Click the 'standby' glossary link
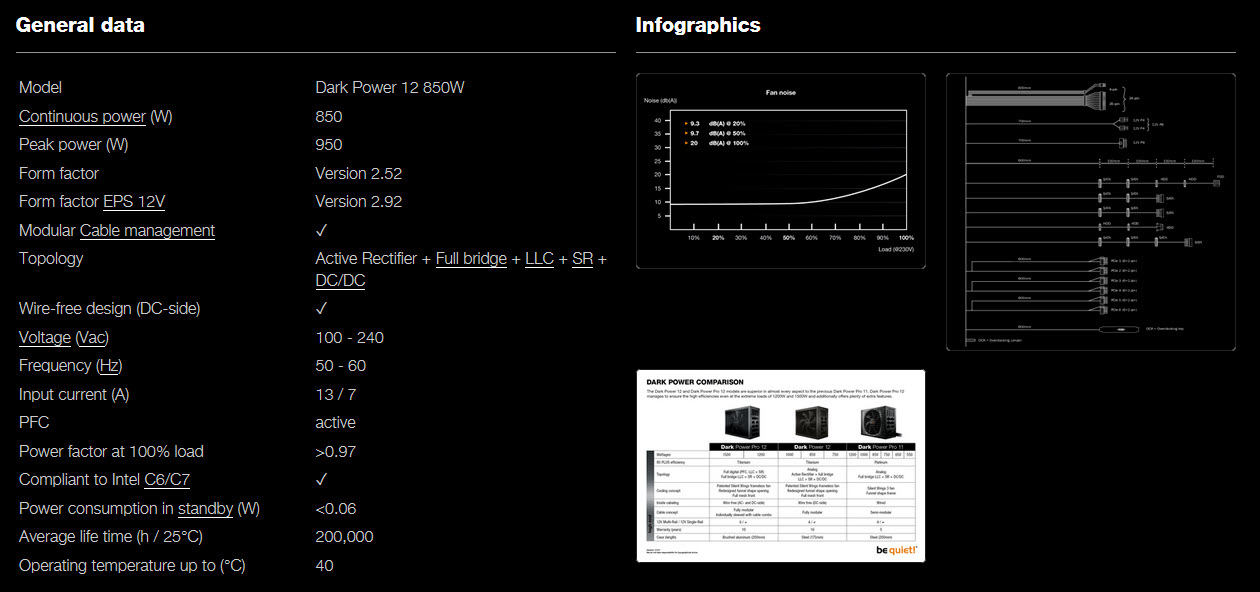The height and width of the screenshot is (592, 1260). 205,508
